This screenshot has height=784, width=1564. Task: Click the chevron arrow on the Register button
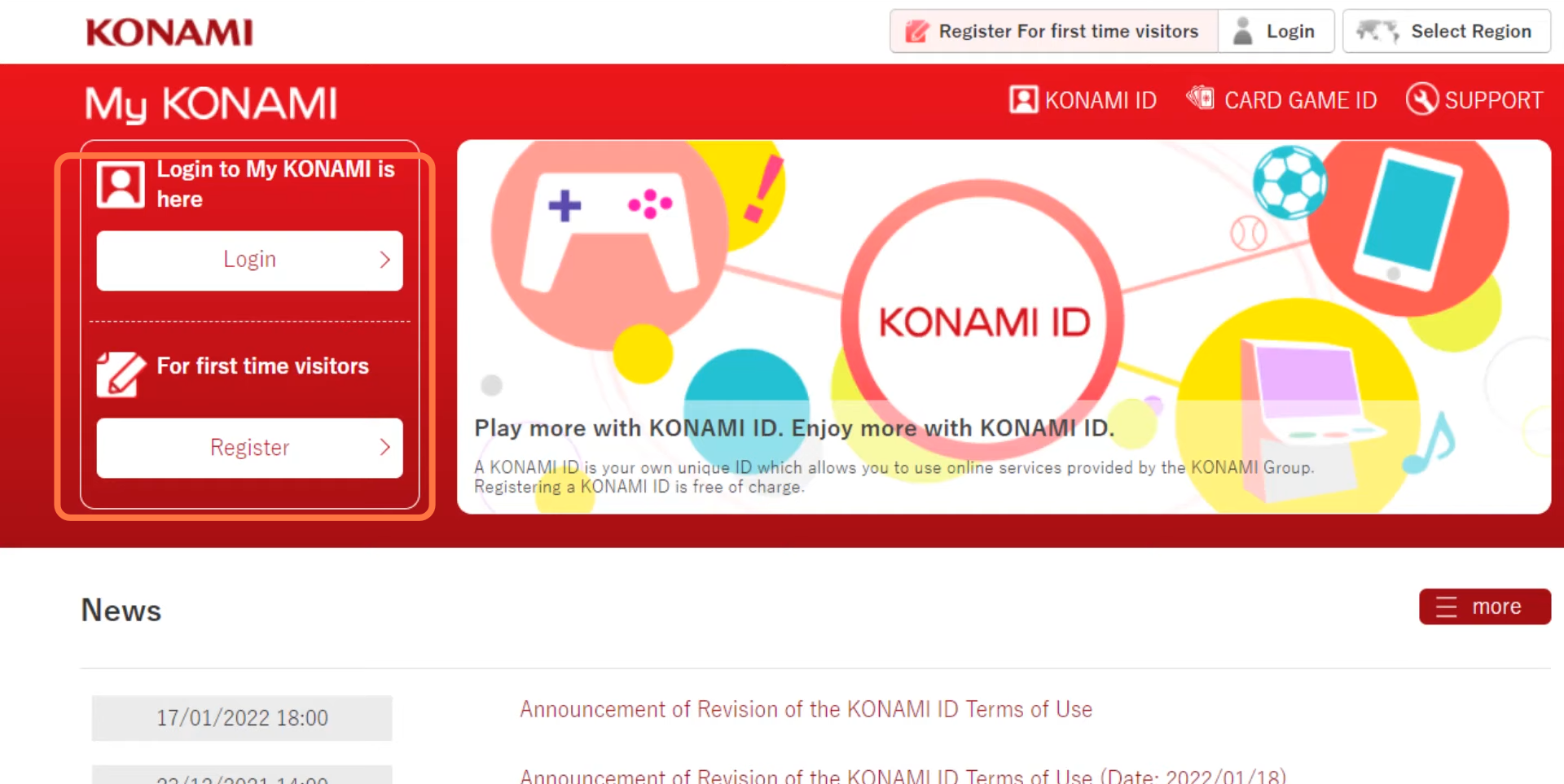tap(384, 447)
